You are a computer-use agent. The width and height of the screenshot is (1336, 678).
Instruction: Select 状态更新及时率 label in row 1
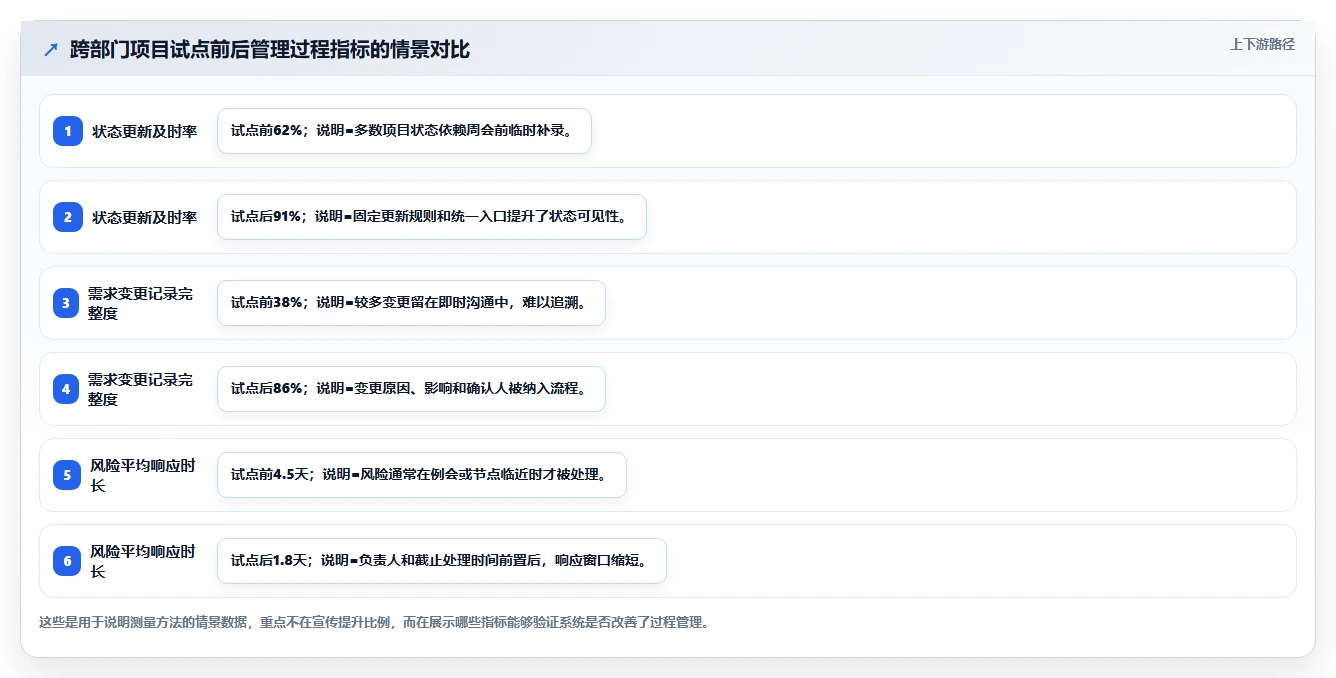(x=145, y=131)
